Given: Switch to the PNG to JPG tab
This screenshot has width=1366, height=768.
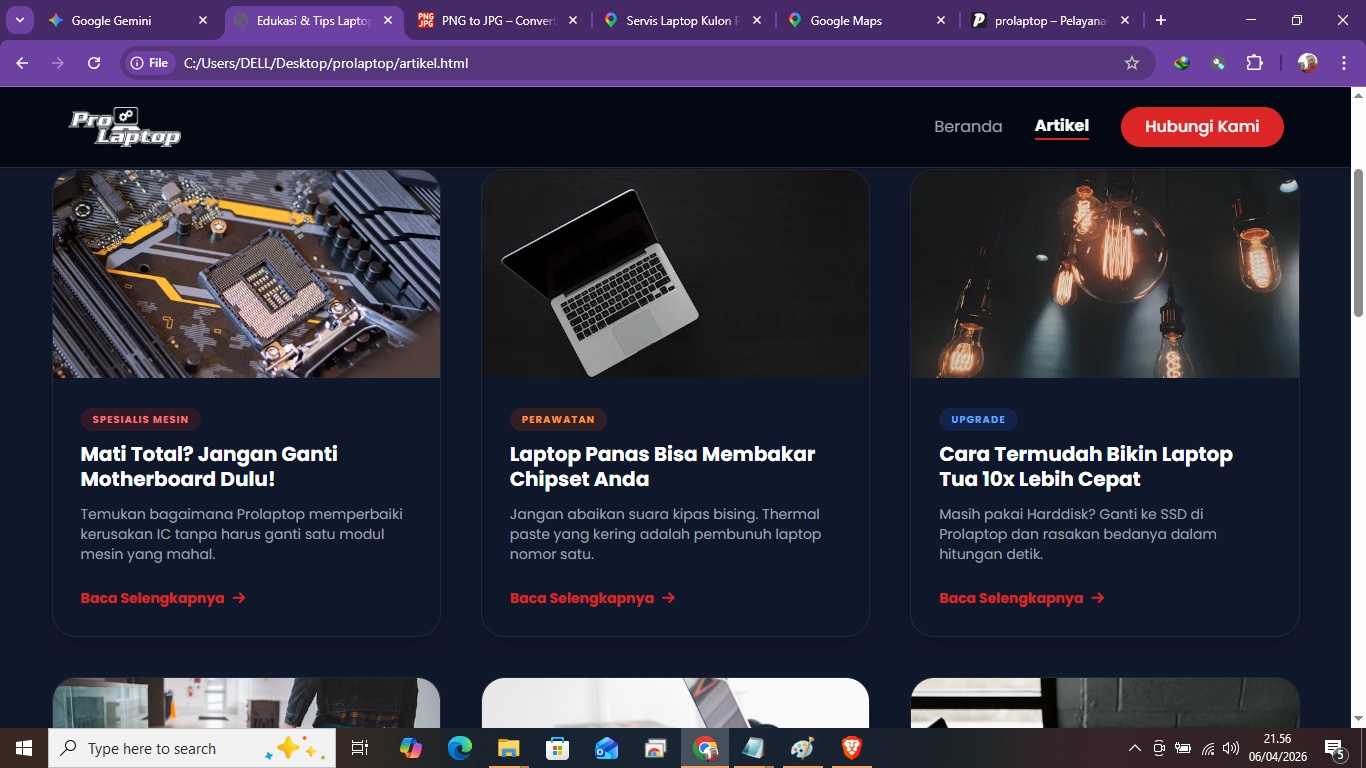Looking at the screenshot, I should (497, 20).
